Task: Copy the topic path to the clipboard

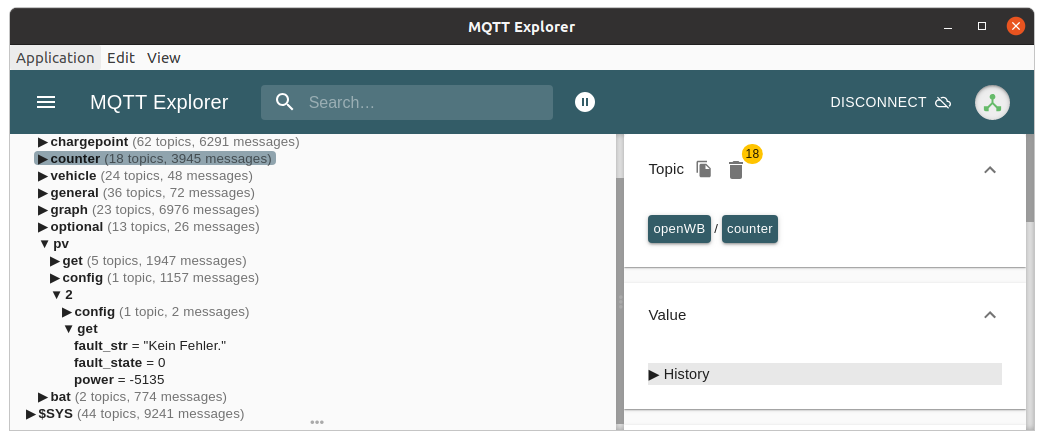Action: (704, 169)
